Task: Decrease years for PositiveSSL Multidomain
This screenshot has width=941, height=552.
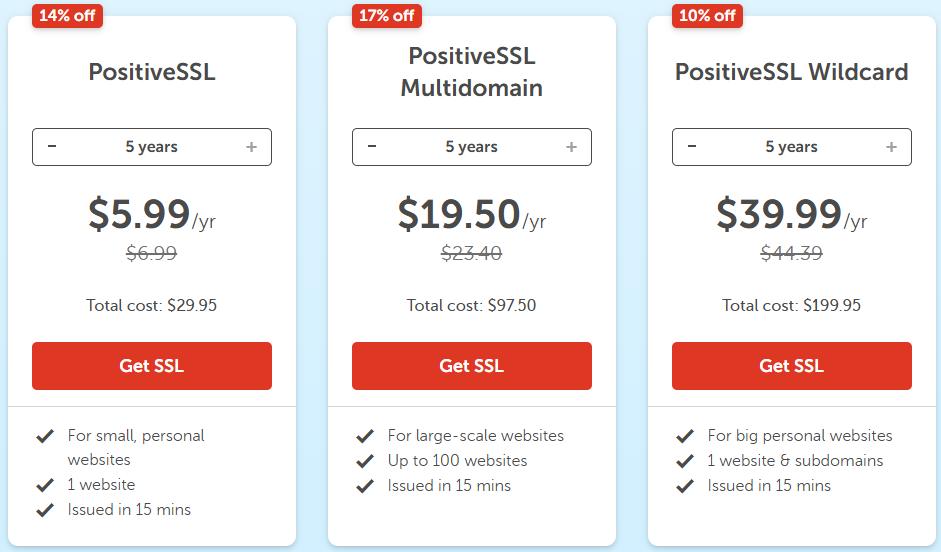Action: point(372,147)
